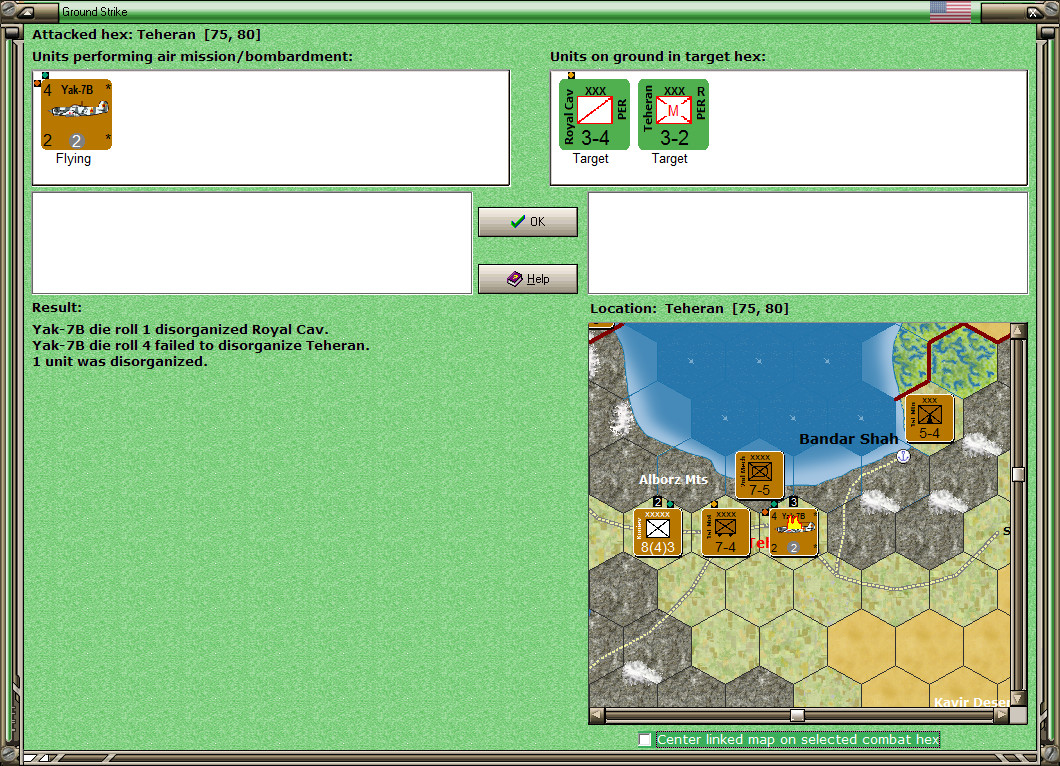Click the window system menu icon at title bar left

(26, 11)
